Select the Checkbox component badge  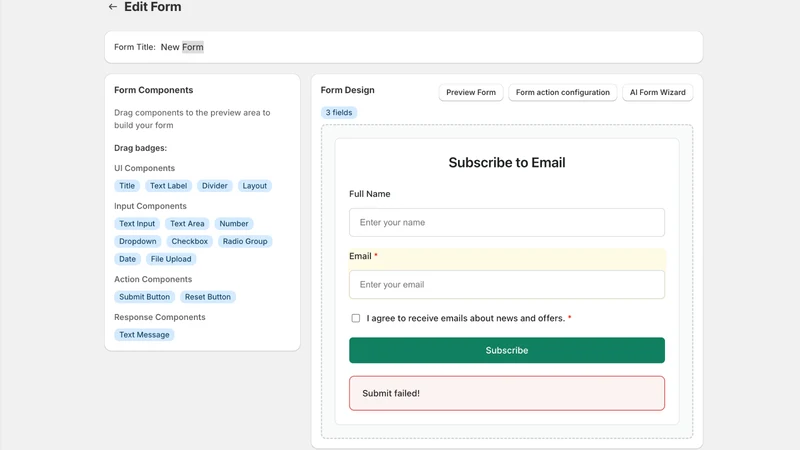tap(189, 241)
